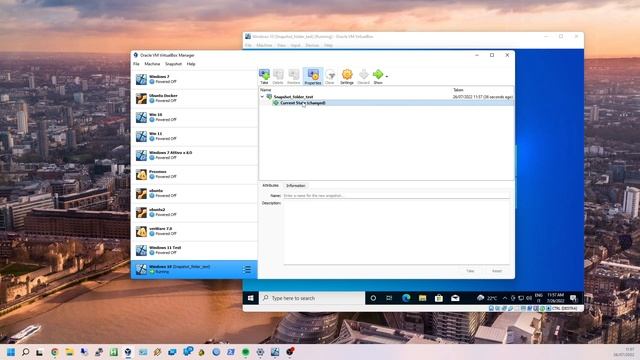Click inside the snapshot Description text area
This screenshot has width=640, height=360.
point(396,233)
